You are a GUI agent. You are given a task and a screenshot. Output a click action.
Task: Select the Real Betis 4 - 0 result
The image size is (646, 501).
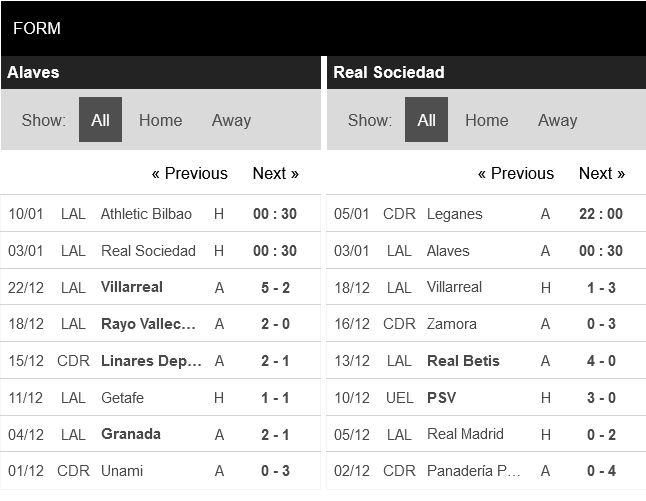pos(600,361)
